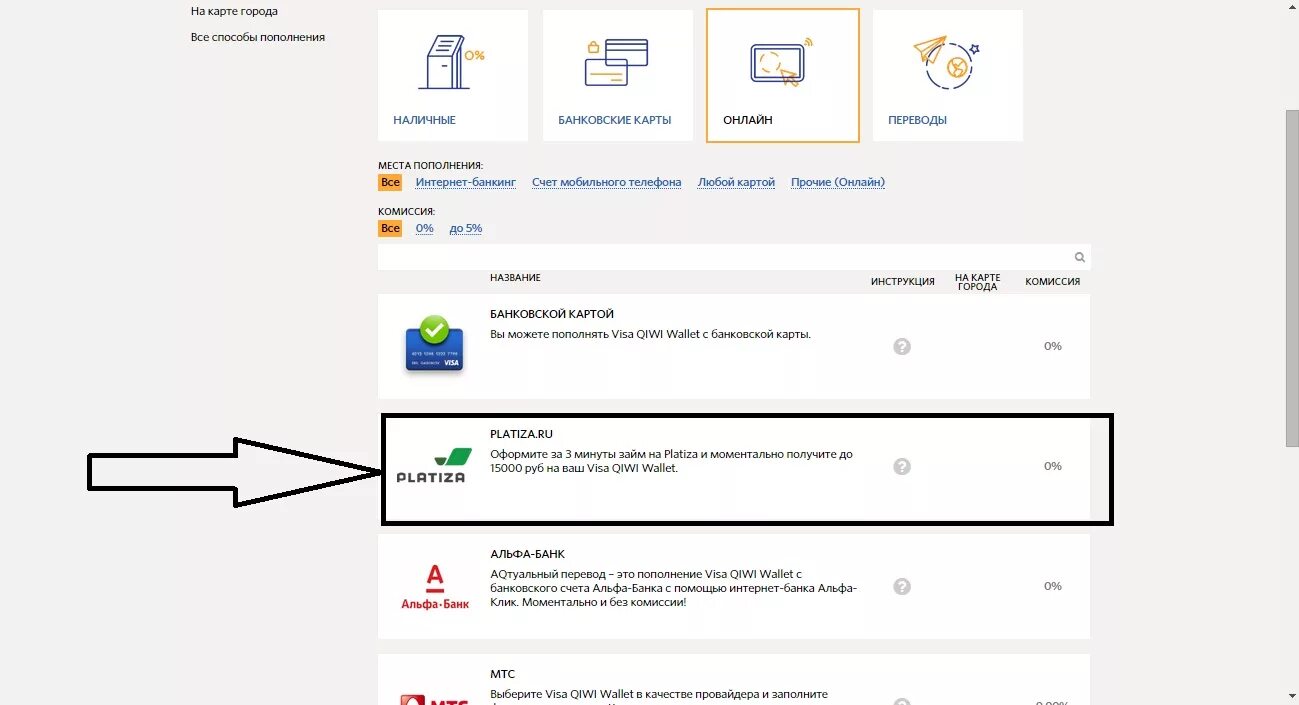Click the НА КАРТЕ ГОРОДА column header
The height and width of the screenshot is (705, 1299).
tap(977, 282)
